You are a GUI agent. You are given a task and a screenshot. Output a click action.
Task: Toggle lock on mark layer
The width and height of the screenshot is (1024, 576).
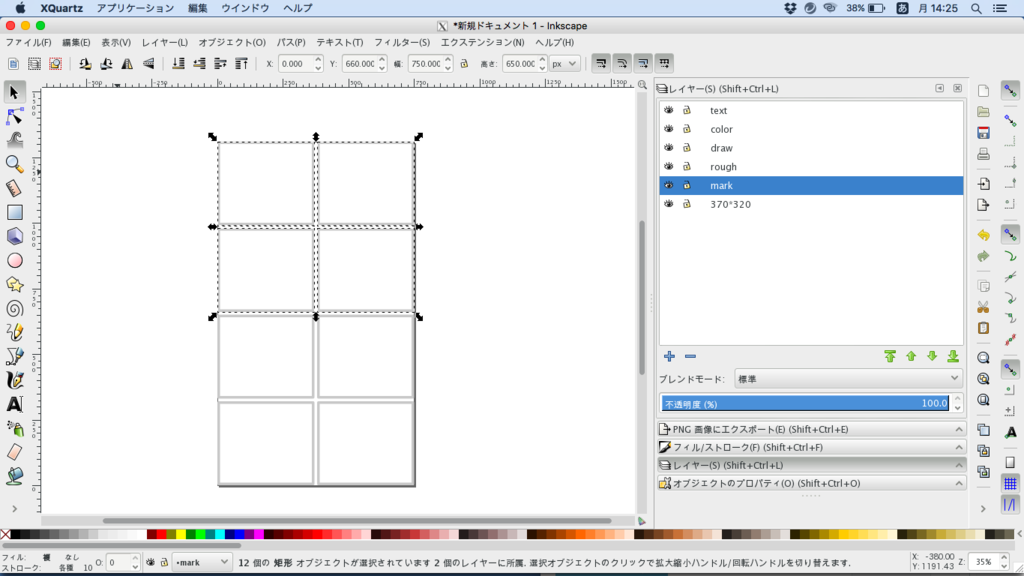(x=687, y=185)
